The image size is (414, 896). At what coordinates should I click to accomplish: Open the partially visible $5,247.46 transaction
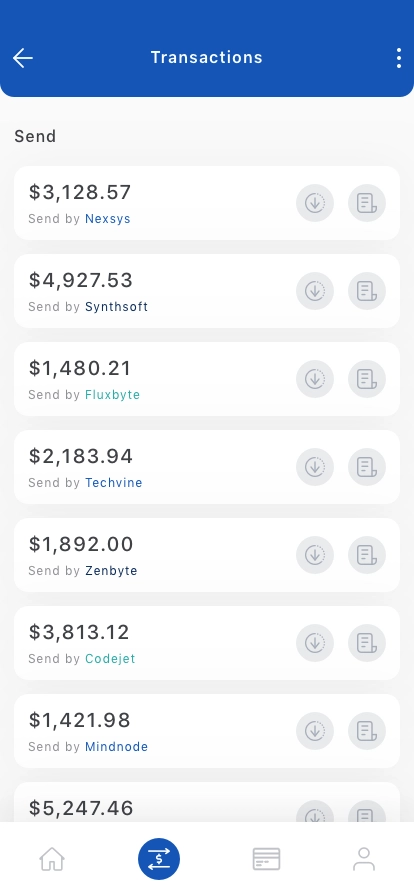[207, 802]
